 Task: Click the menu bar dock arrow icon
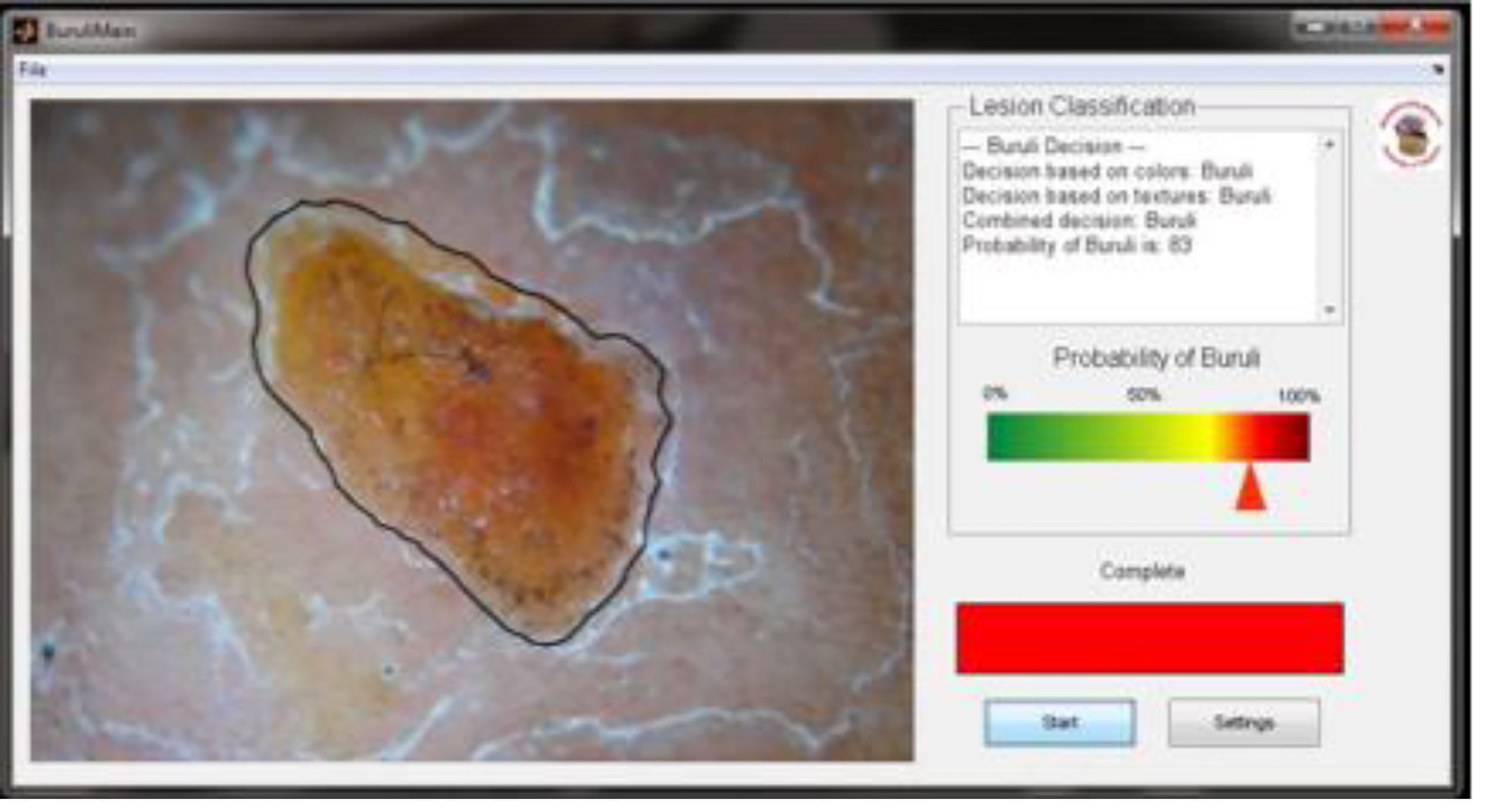[x=1438, y=69]
